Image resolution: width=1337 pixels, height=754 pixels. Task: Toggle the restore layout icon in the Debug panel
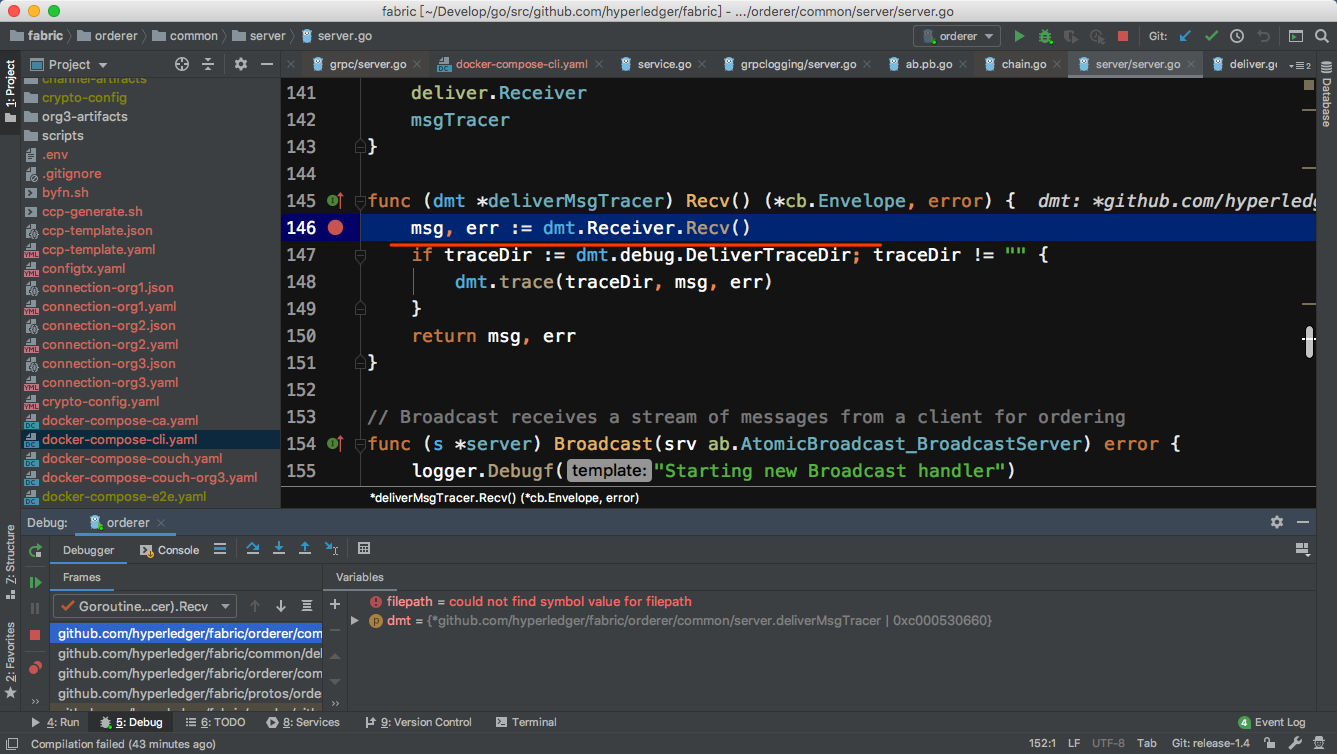point(1302,549)
